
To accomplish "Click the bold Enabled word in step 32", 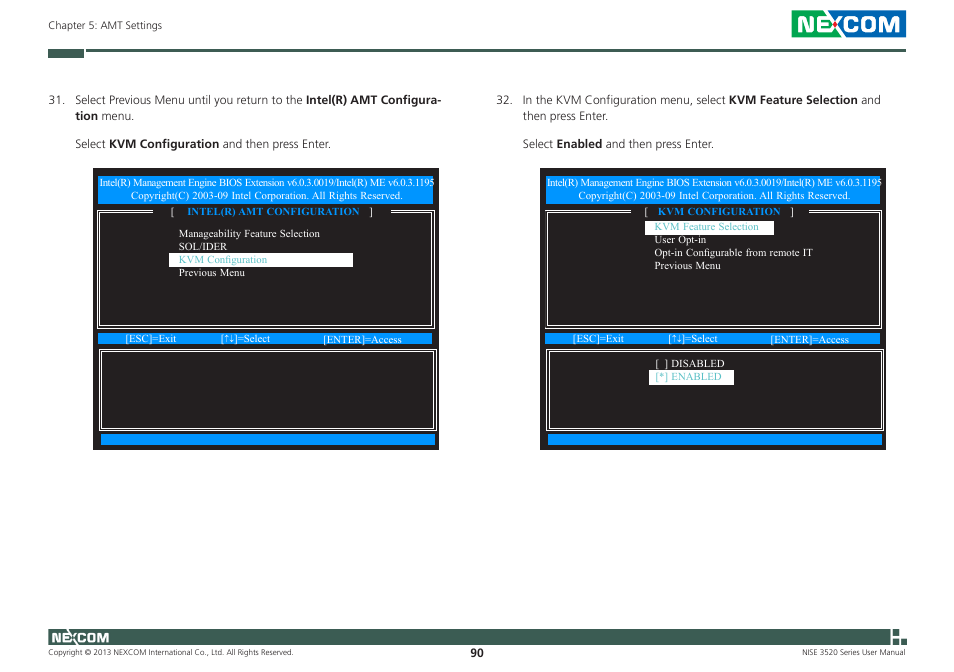I will pyautogui.click(x=579, y=144).
